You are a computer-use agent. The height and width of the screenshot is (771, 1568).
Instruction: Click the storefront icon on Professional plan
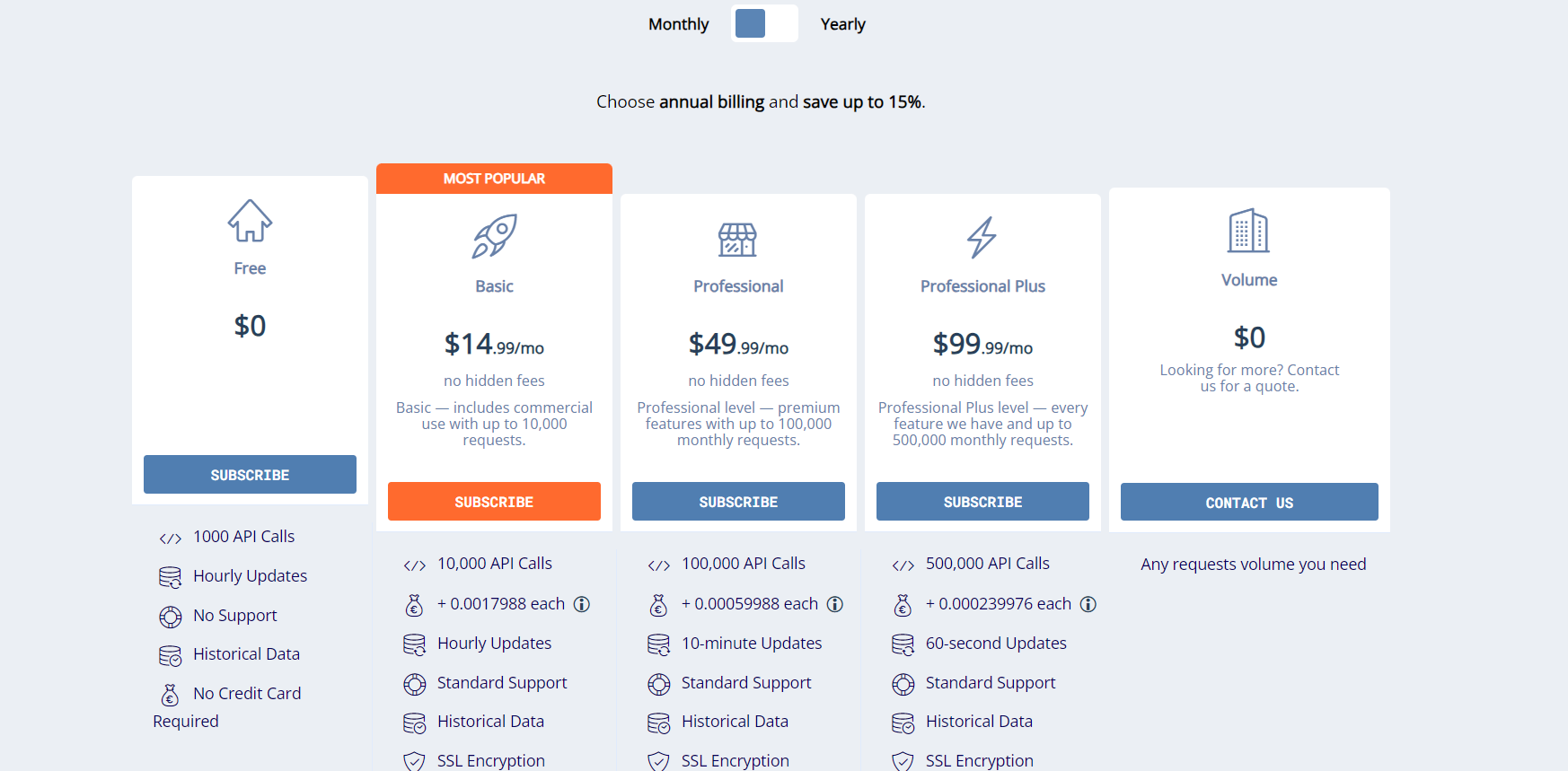pos(738,239)
